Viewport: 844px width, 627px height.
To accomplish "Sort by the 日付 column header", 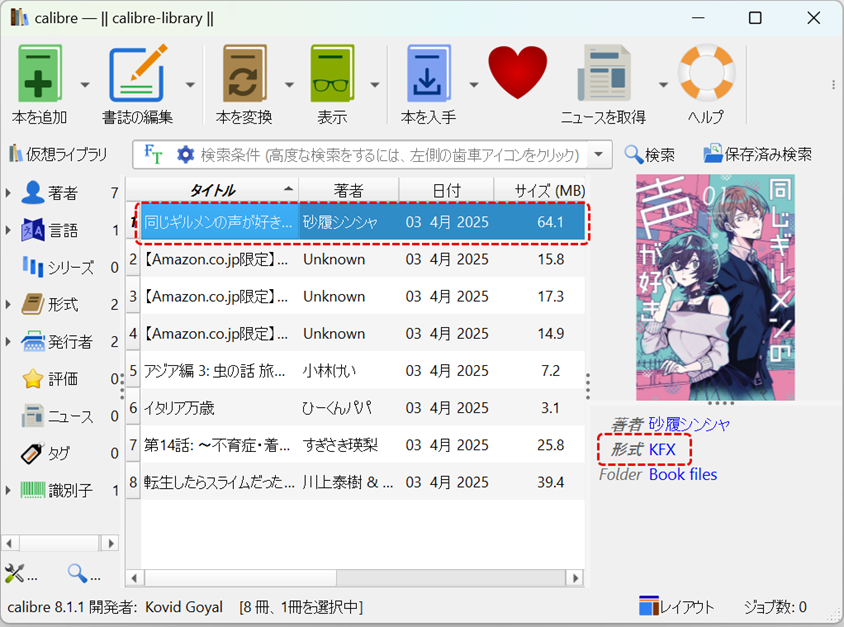I will click(446, 190).
